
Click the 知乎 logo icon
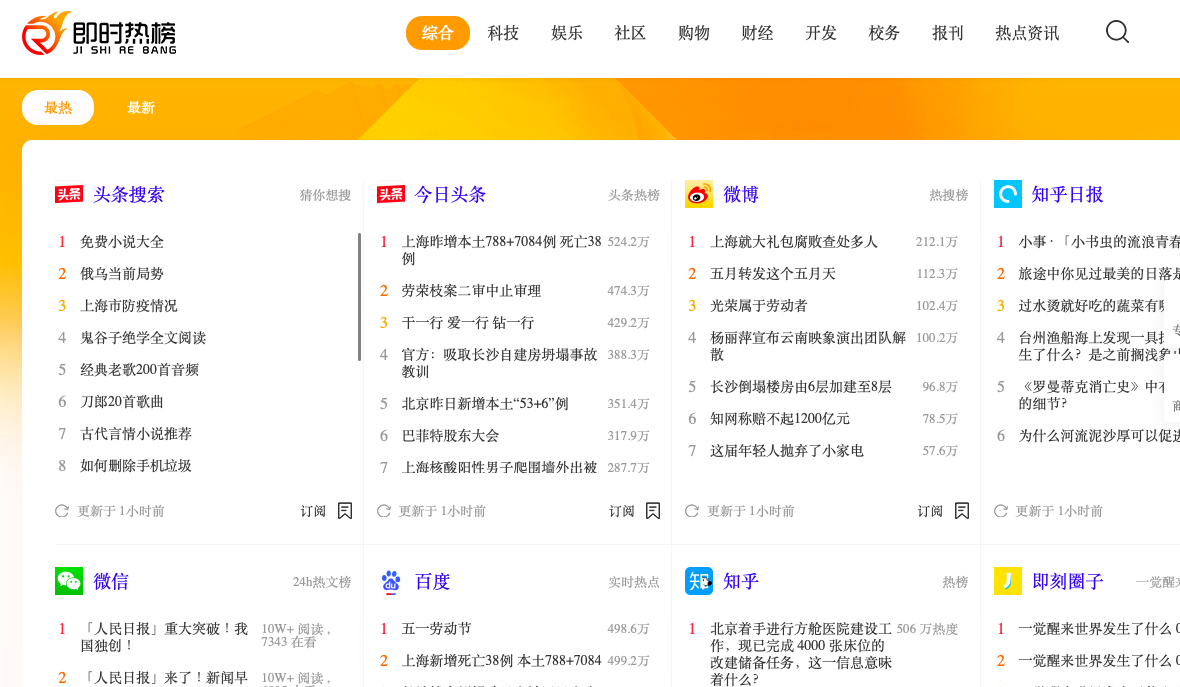(698, 581)
